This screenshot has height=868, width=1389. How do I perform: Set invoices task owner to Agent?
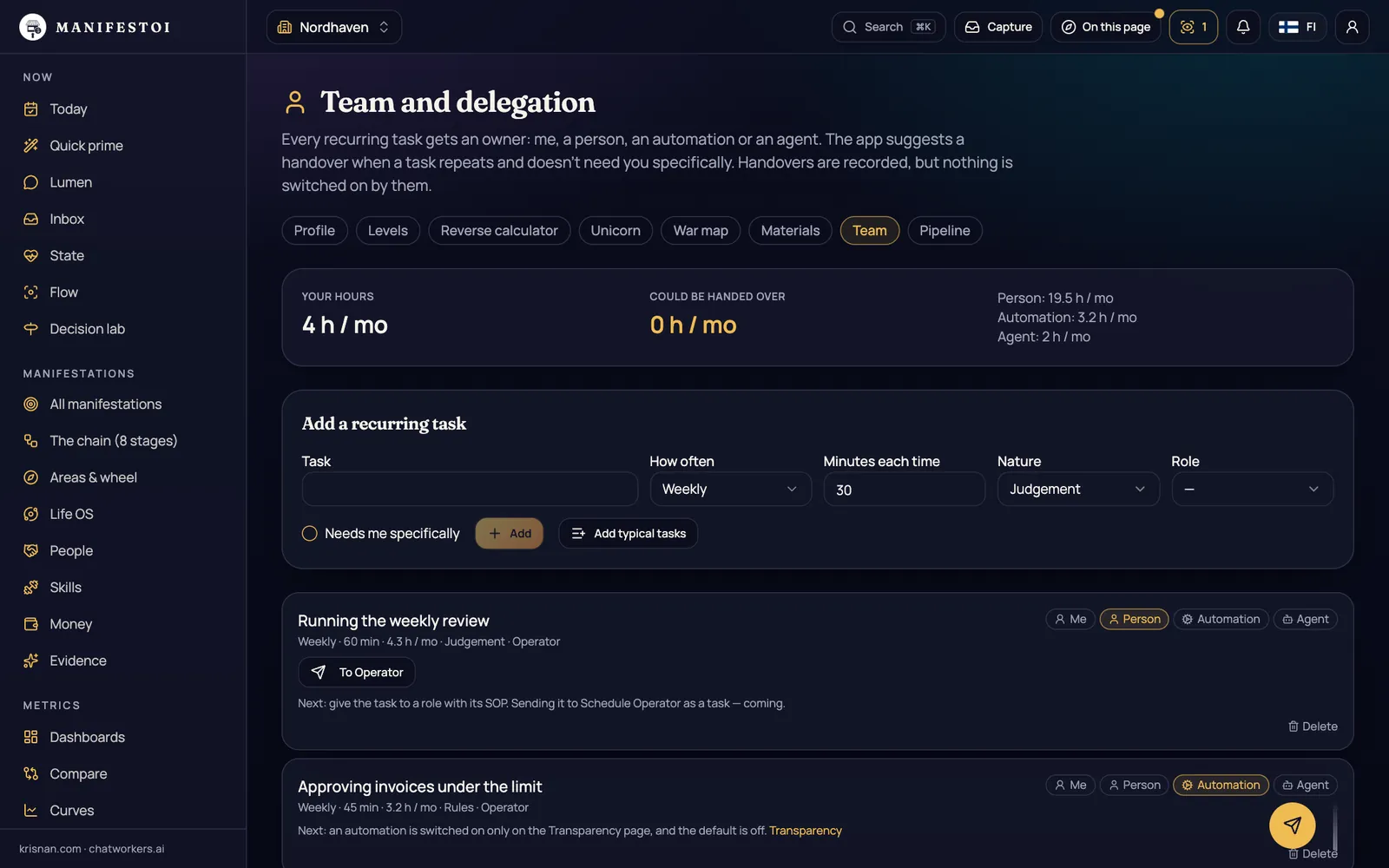1306,785
